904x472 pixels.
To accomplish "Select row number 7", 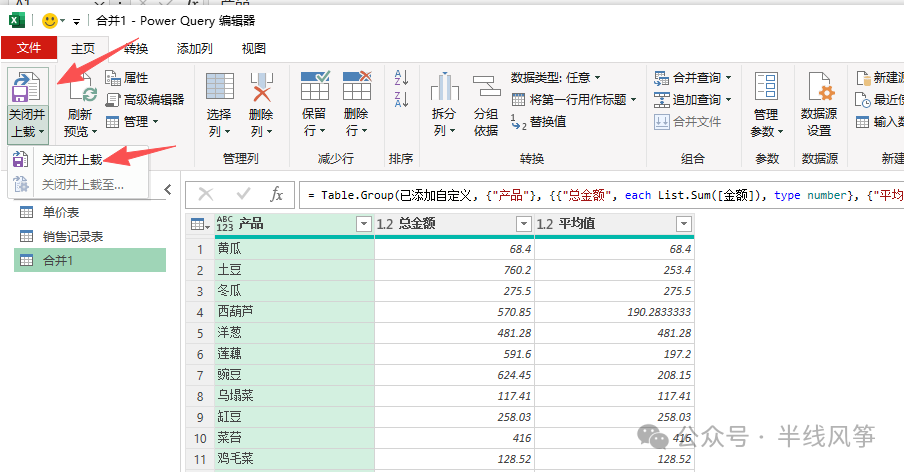I will coord(200,375).
